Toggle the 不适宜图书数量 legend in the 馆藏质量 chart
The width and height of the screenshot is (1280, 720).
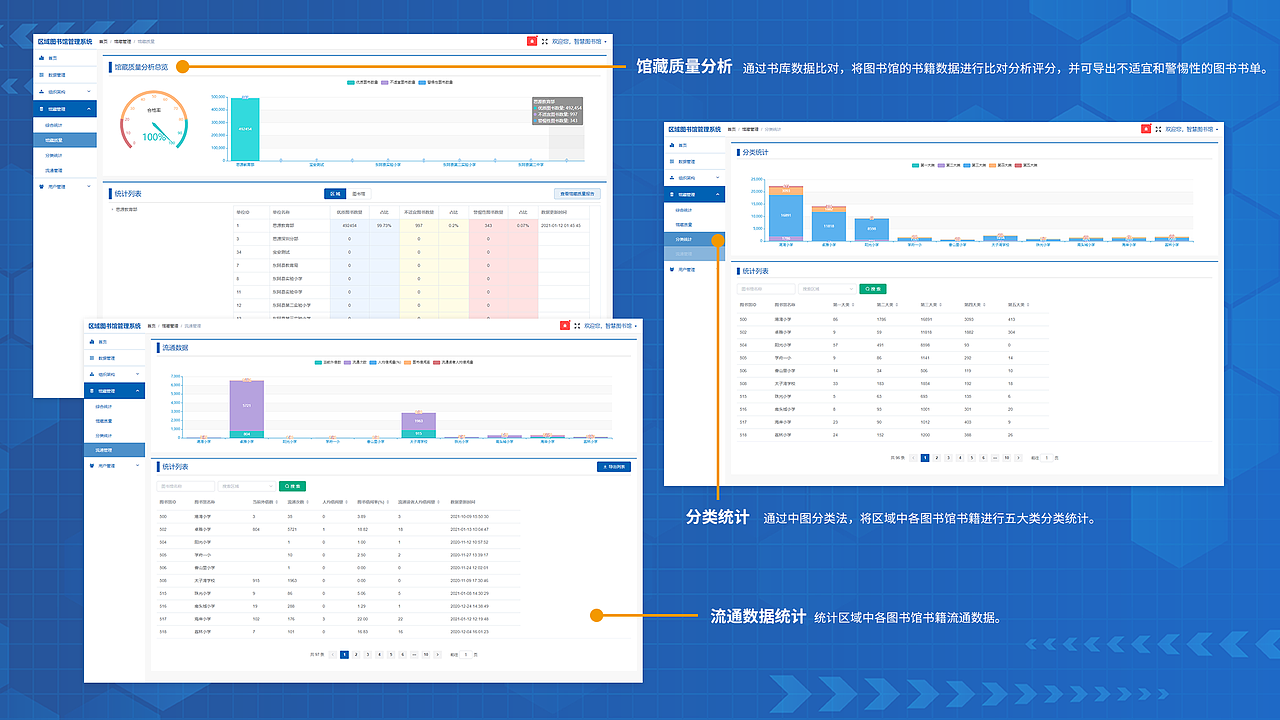398,82
